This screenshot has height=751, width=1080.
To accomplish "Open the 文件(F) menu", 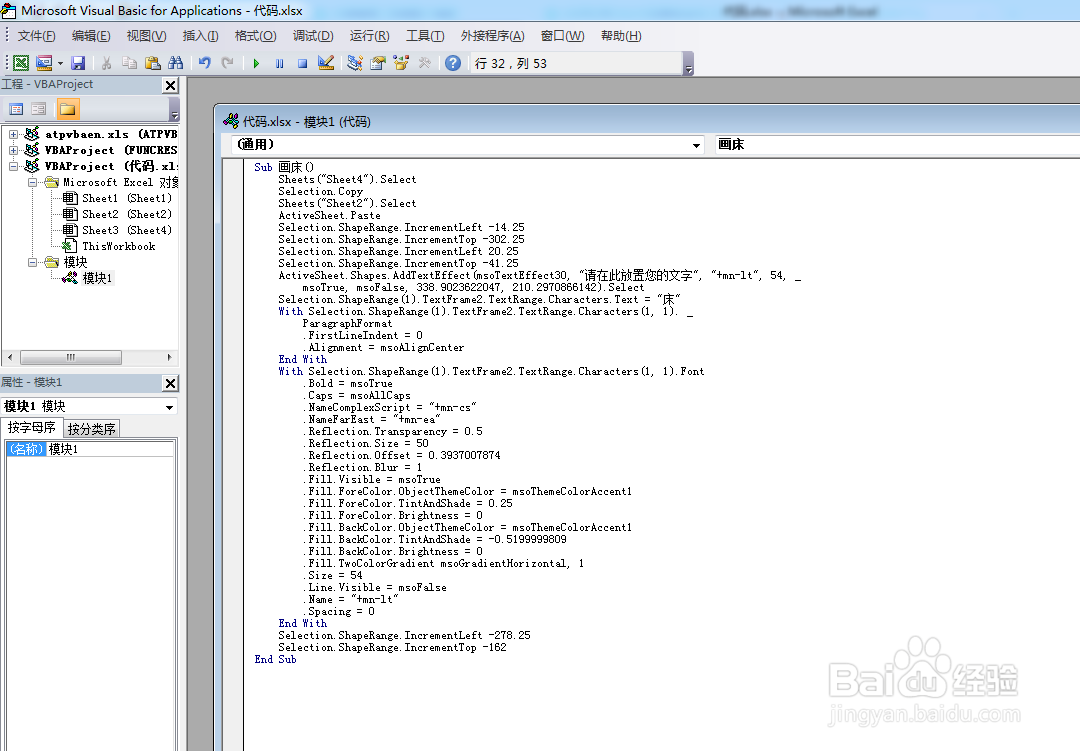I will tap(37, 36).
